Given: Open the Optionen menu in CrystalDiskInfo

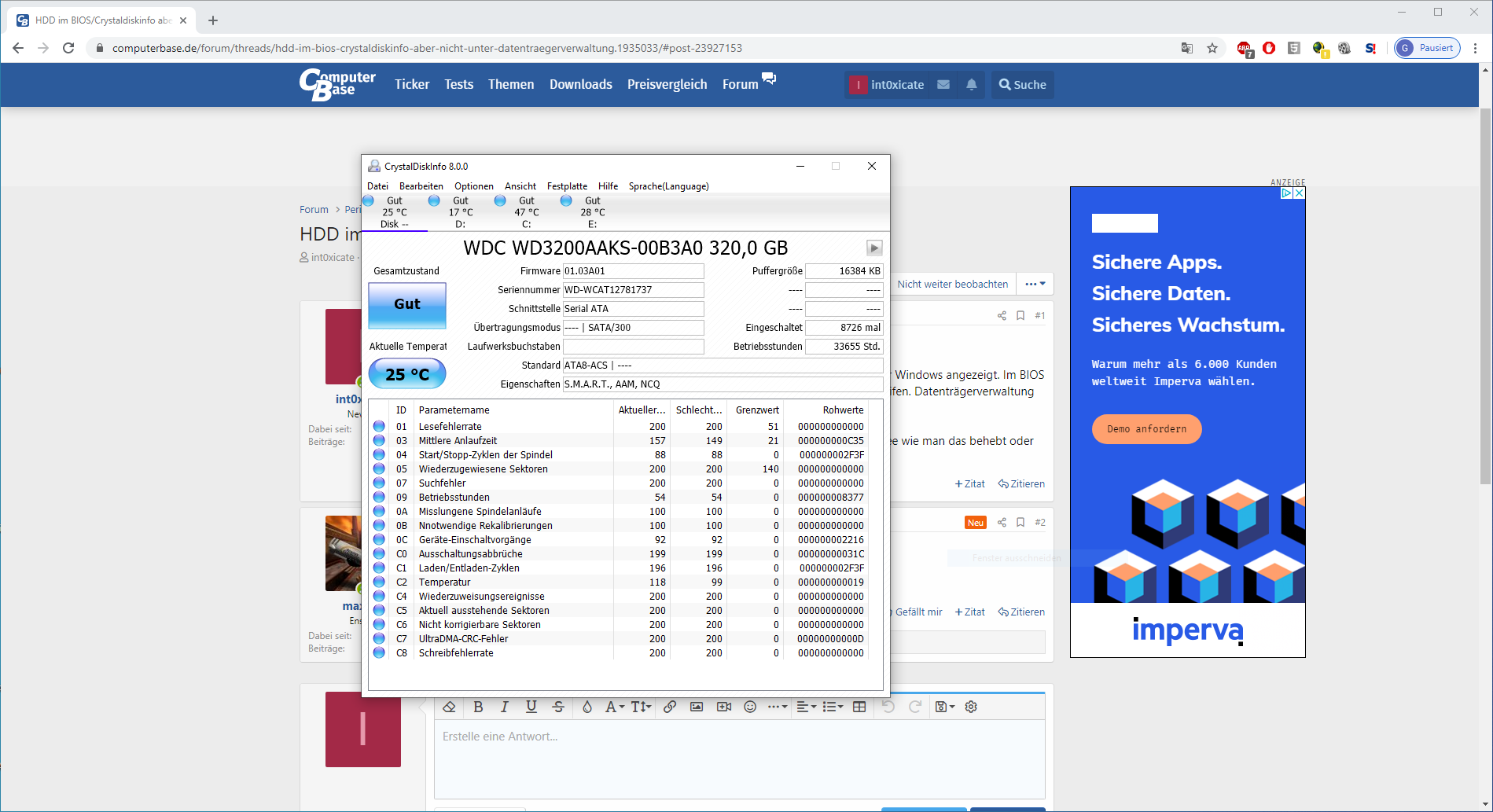Looking at the screenshot, I should point(474,186).
